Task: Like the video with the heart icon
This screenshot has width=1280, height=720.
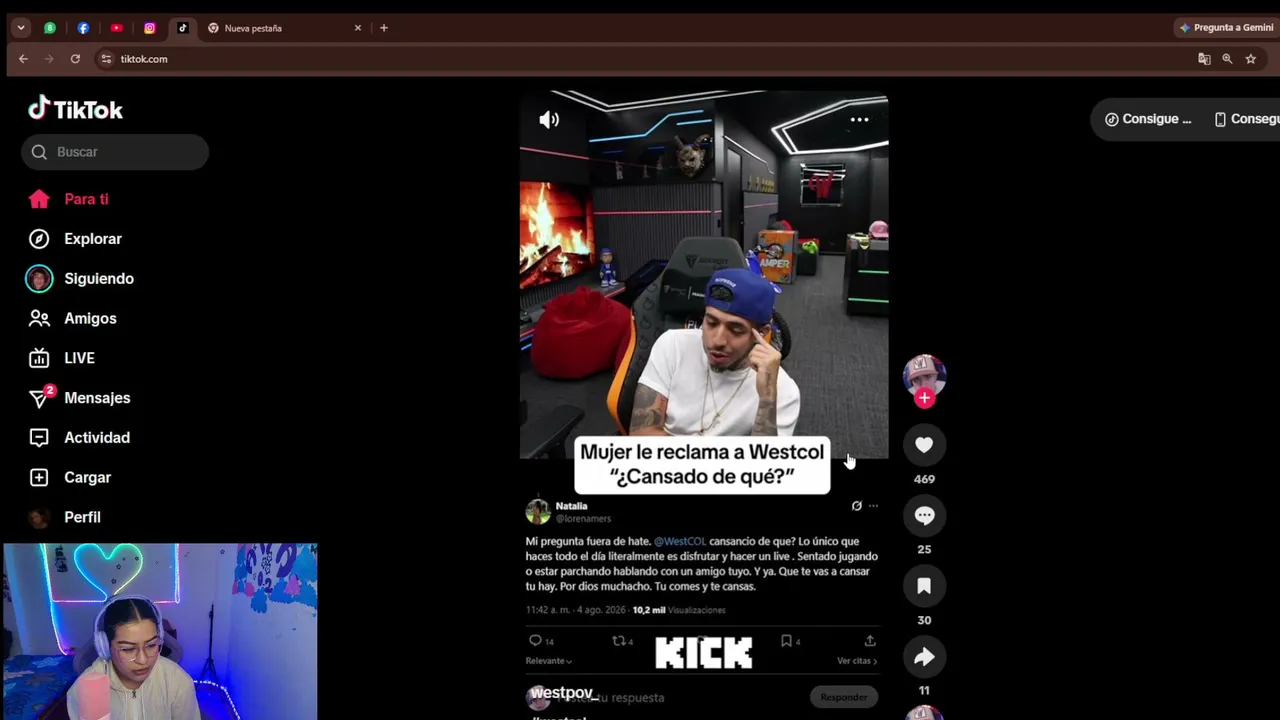Action: coord(924,445)
